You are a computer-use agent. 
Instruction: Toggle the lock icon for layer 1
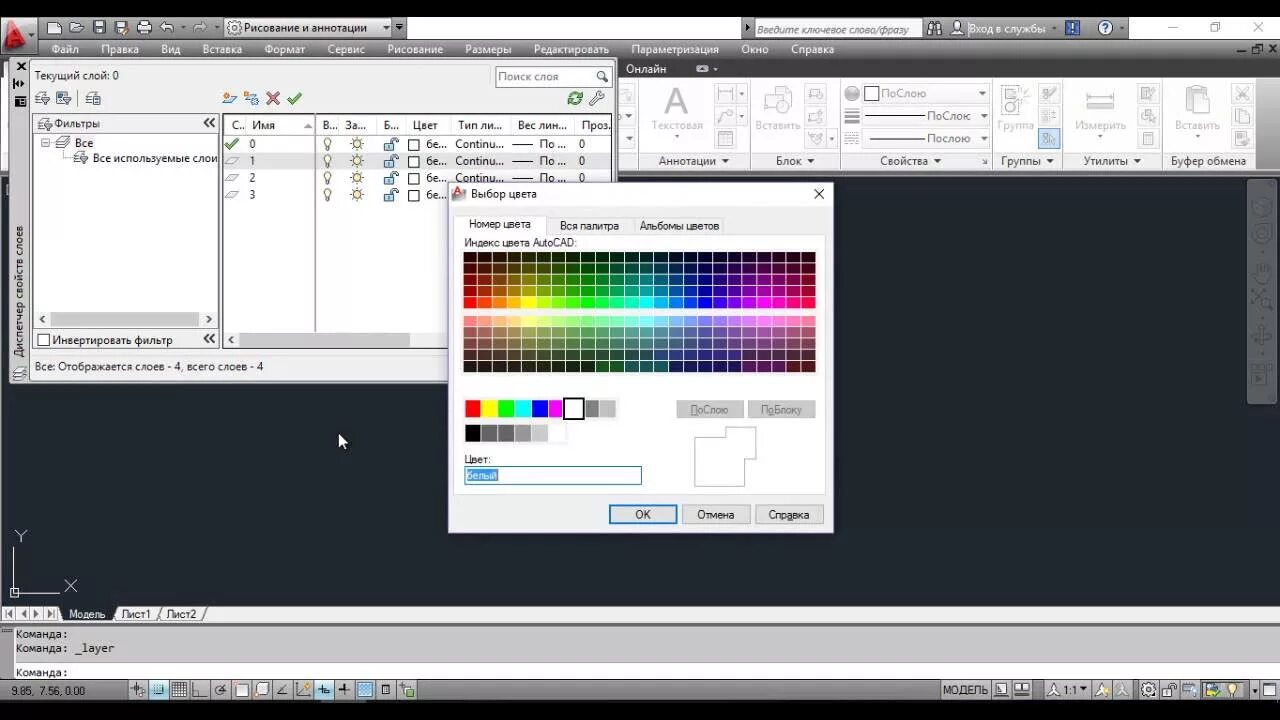[x=391, y=161]
